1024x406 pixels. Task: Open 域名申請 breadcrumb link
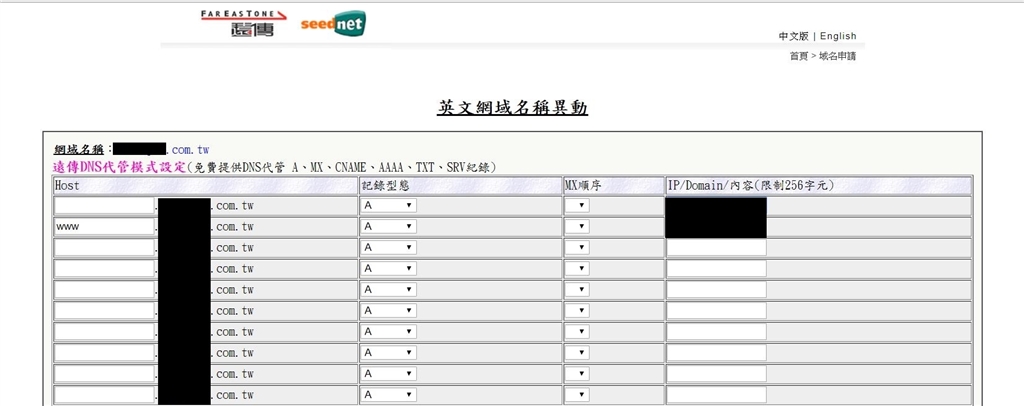point(837,56)
